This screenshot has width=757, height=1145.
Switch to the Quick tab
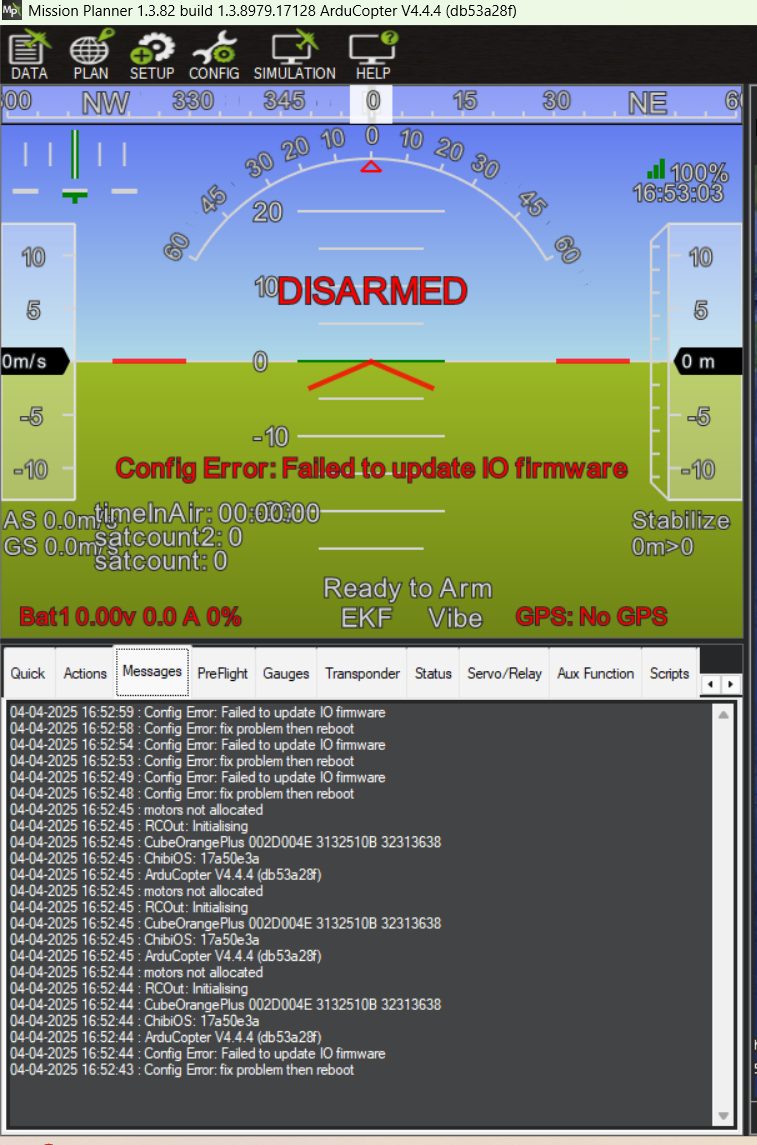[28, 673]
